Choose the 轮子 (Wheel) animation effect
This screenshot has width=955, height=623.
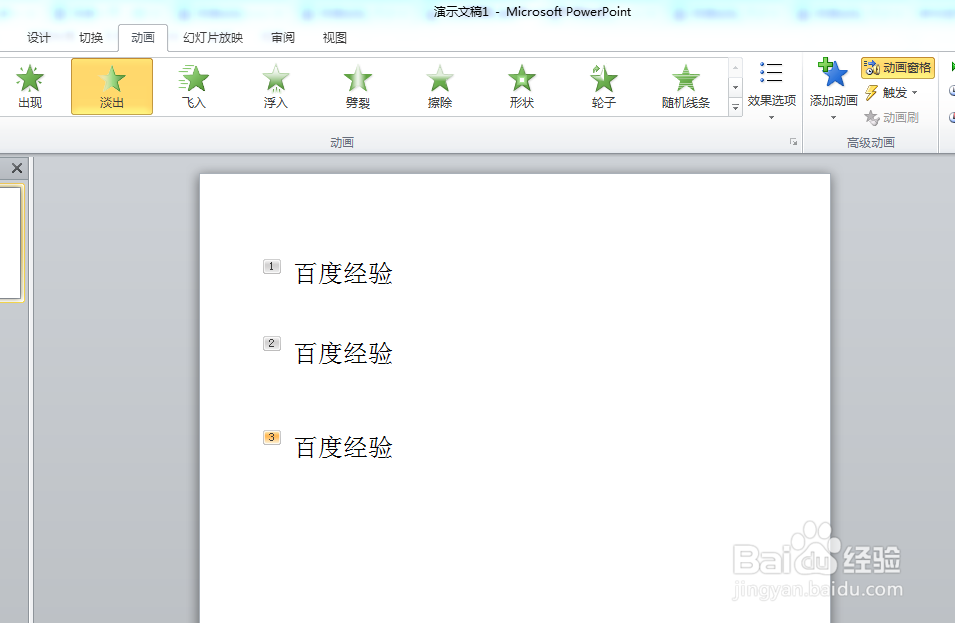point(603,85)
